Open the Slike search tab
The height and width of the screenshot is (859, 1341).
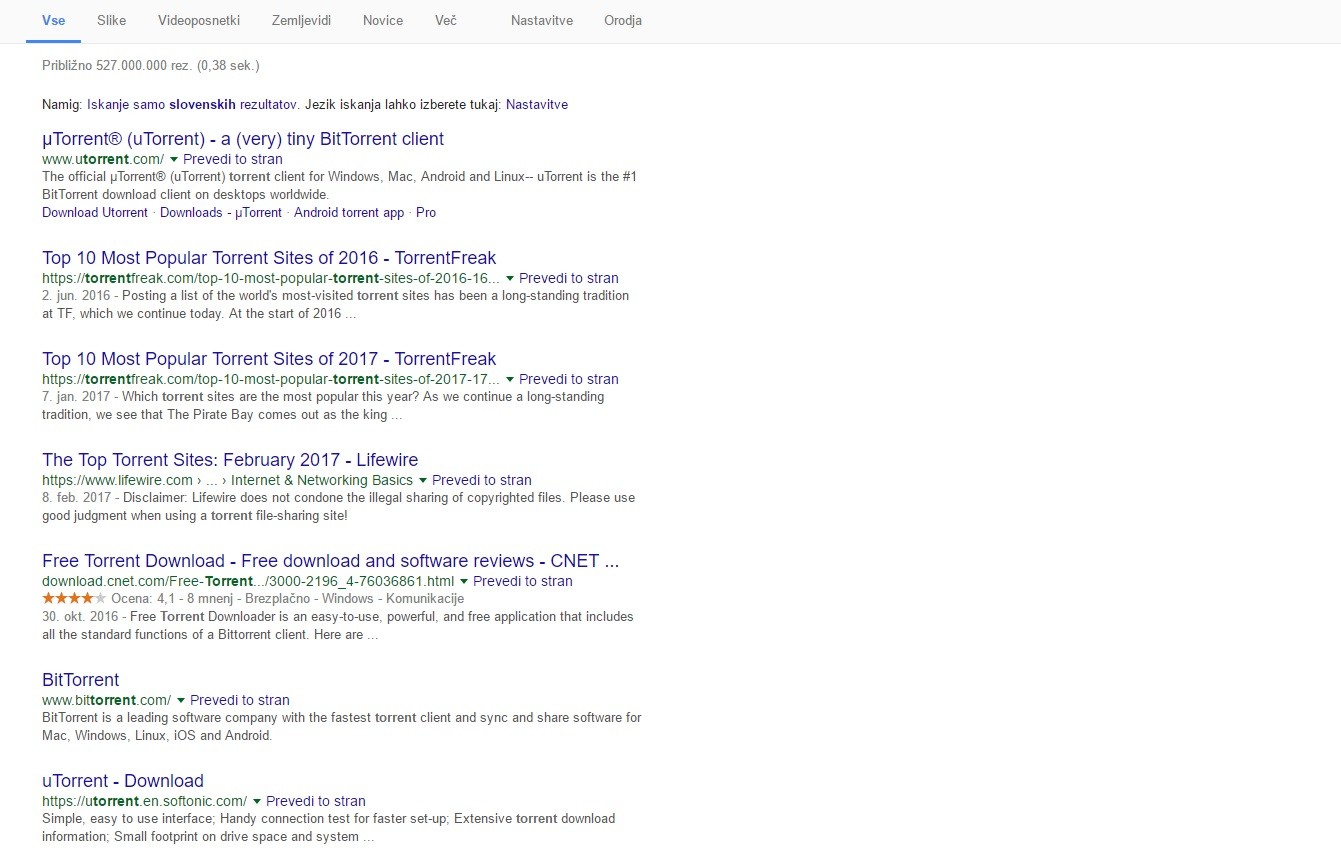coord(112,20)
